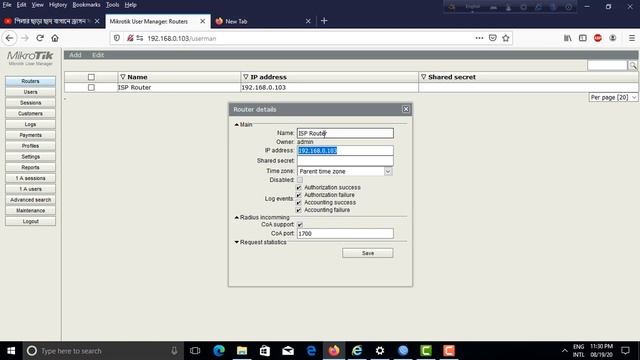Bookmark this page with the star icon
Screen dimensions: 640x360
coord(506,38)
